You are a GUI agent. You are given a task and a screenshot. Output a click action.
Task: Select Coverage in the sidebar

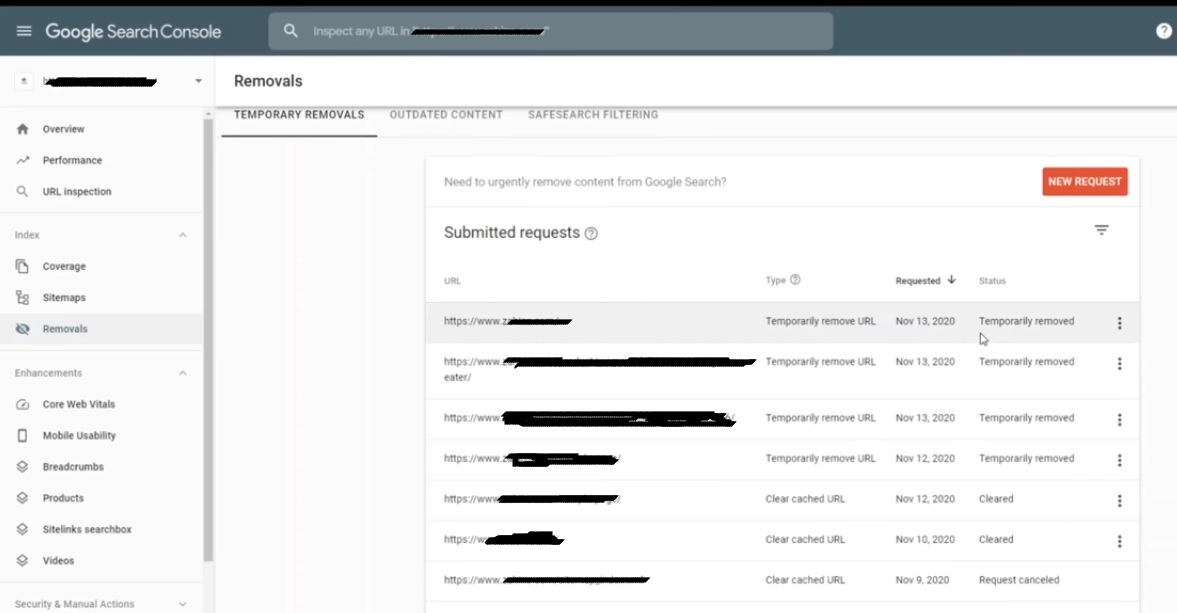[66, 266]
